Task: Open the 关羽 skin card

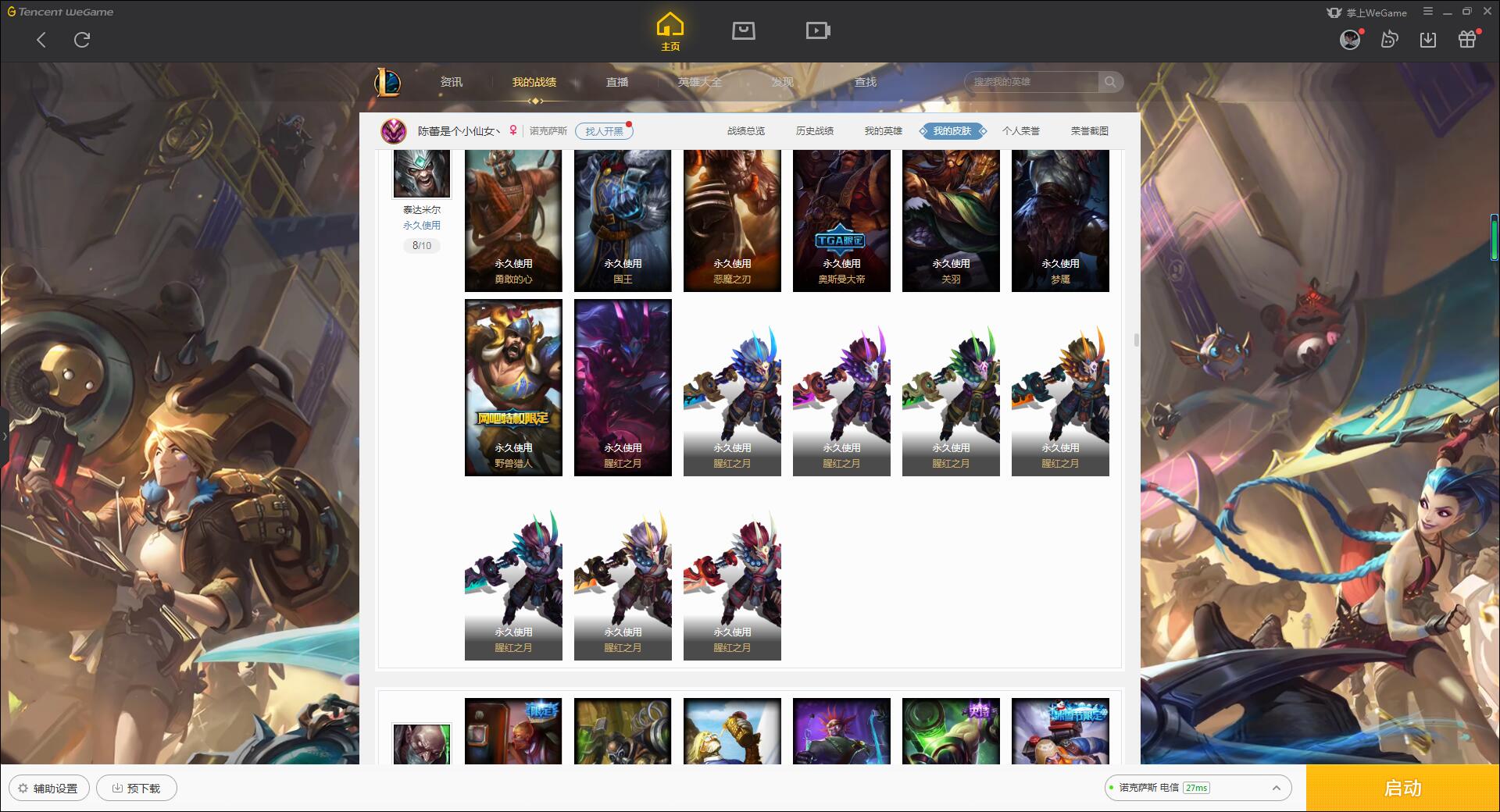Action: tap(951, 221)
